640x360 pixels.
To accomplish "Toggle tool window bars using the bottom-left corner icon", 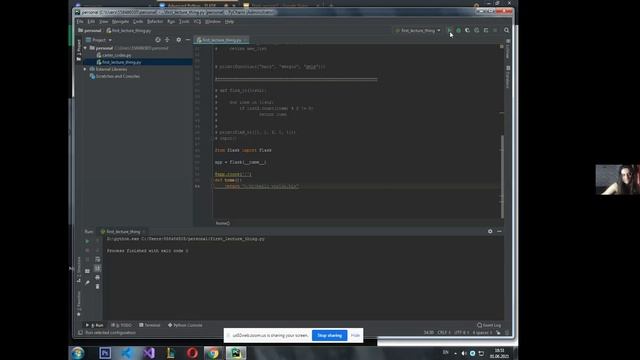I will click(x=80, y=333).
